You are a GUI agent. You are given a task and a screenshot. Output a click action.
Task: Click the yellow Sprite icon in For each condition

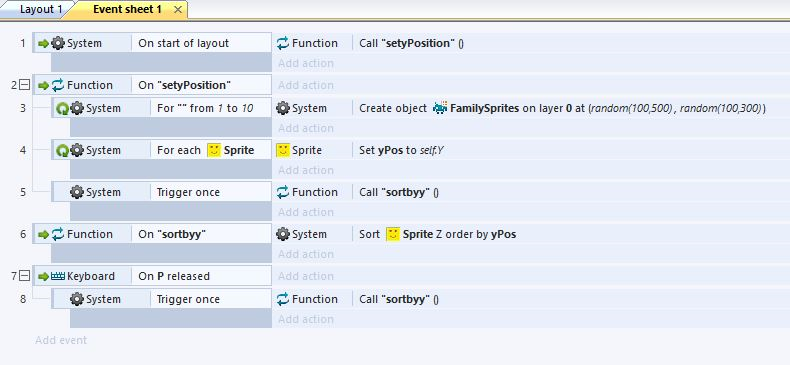(214, 150)
